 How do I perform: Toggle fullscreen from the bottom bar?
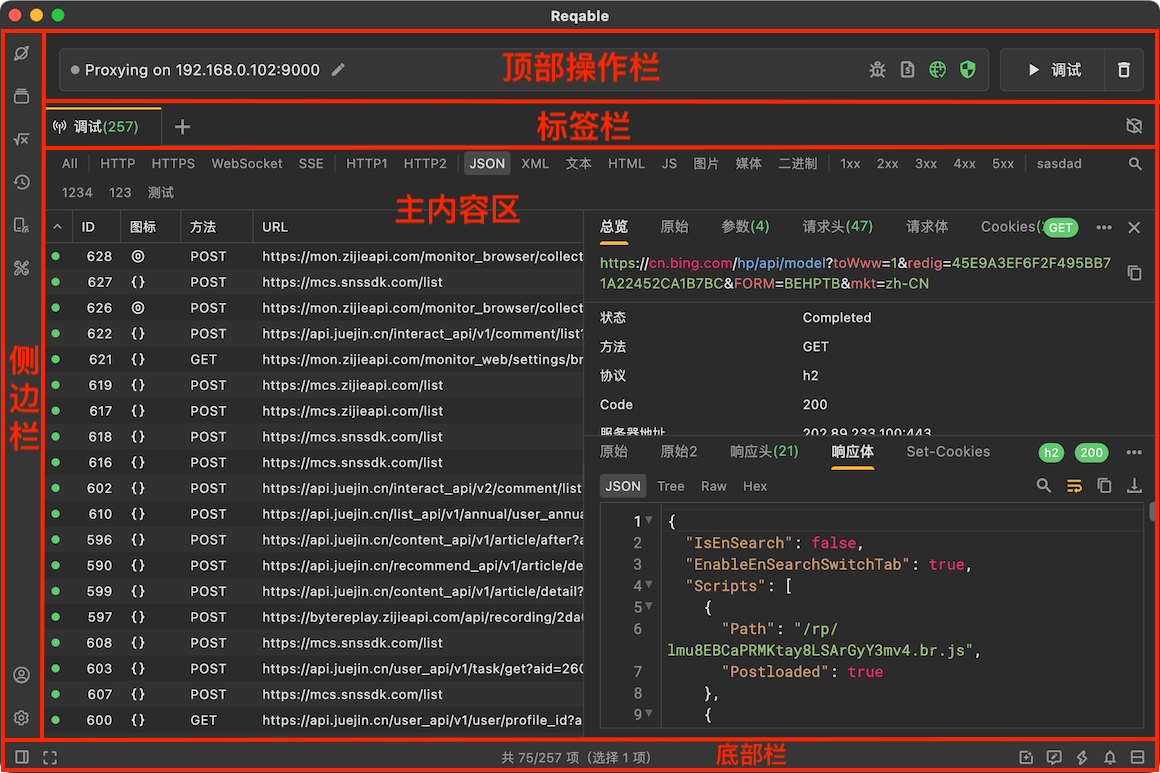coord(50,757)
